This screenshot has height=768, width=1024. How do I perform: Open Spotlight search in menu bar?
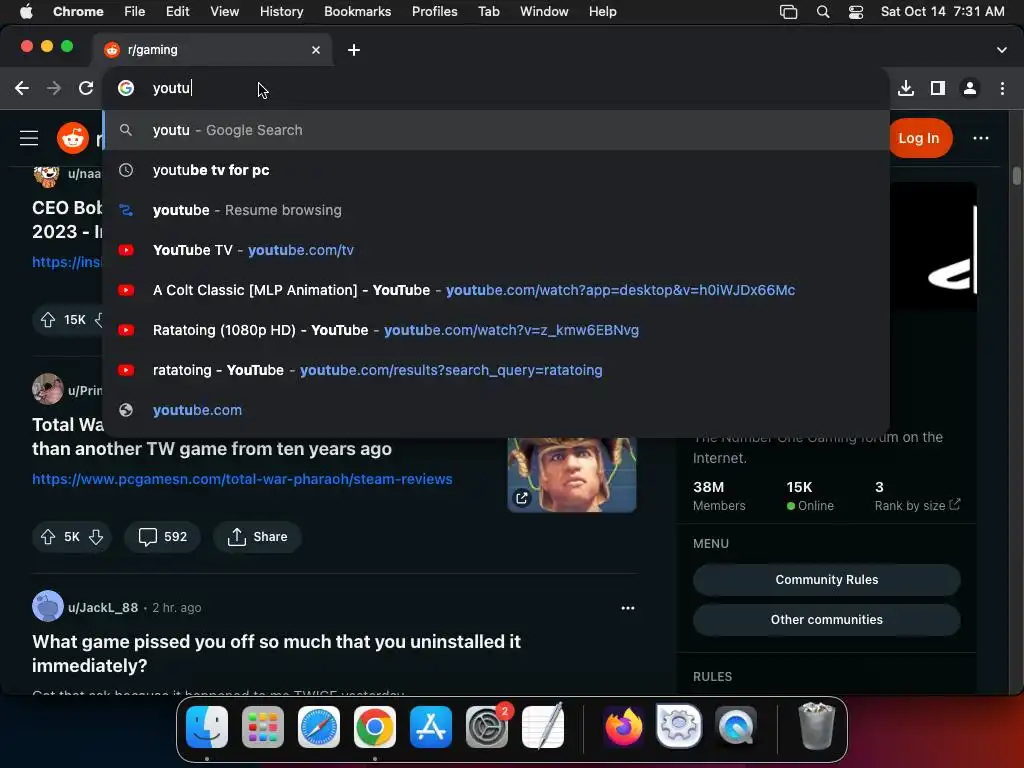pos(823,11)
